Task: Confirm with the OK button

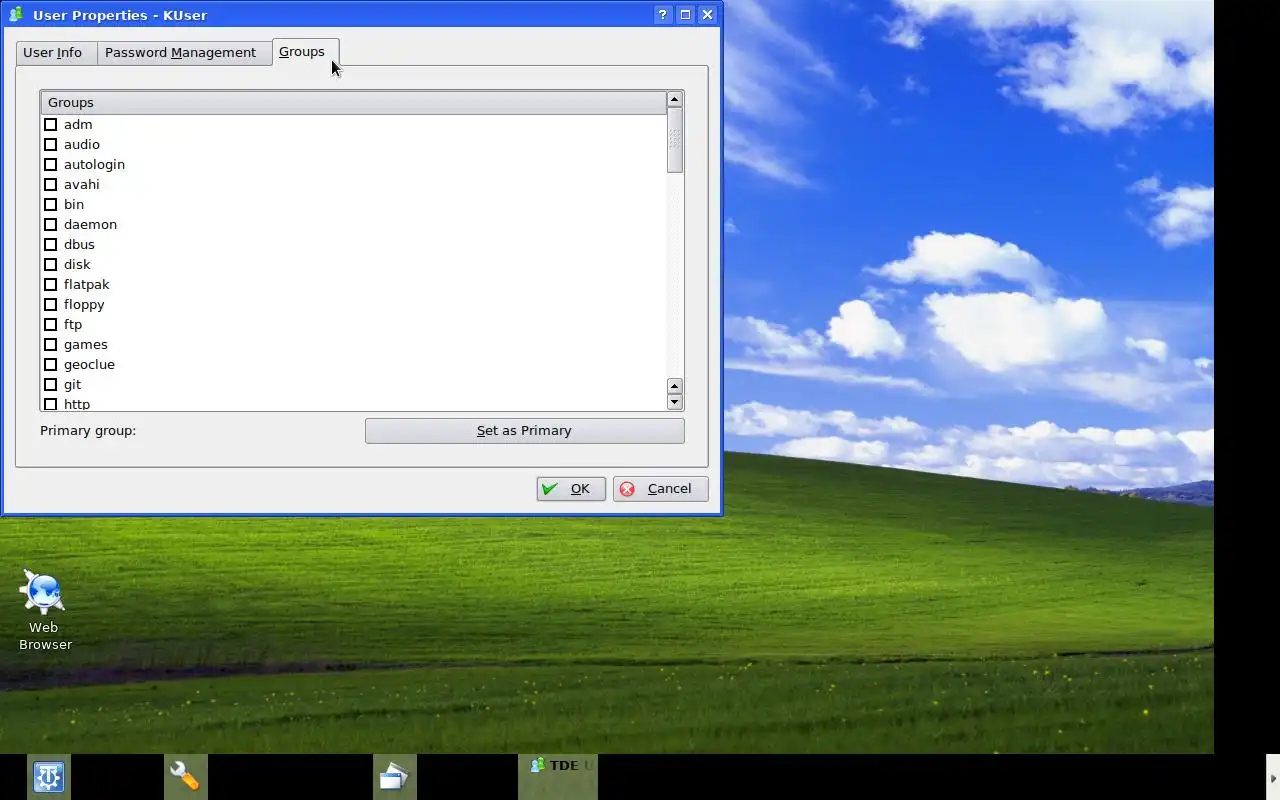Action: pyautogui.click(x=570, y=488)
